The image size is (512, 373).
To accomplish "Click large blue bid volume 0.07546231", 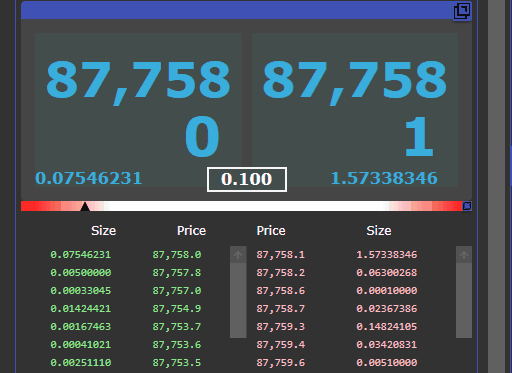I will coord(89,178).
